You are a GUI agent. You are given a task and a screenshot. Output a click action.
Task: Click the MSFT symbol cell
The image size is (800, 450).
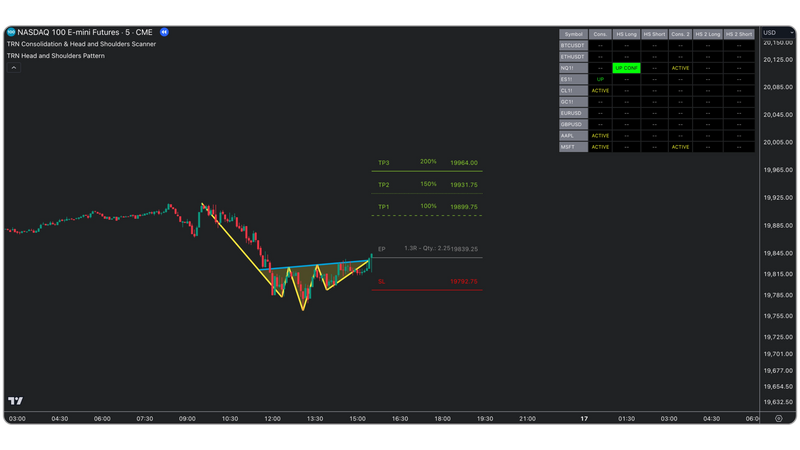(x=567, y=147)
